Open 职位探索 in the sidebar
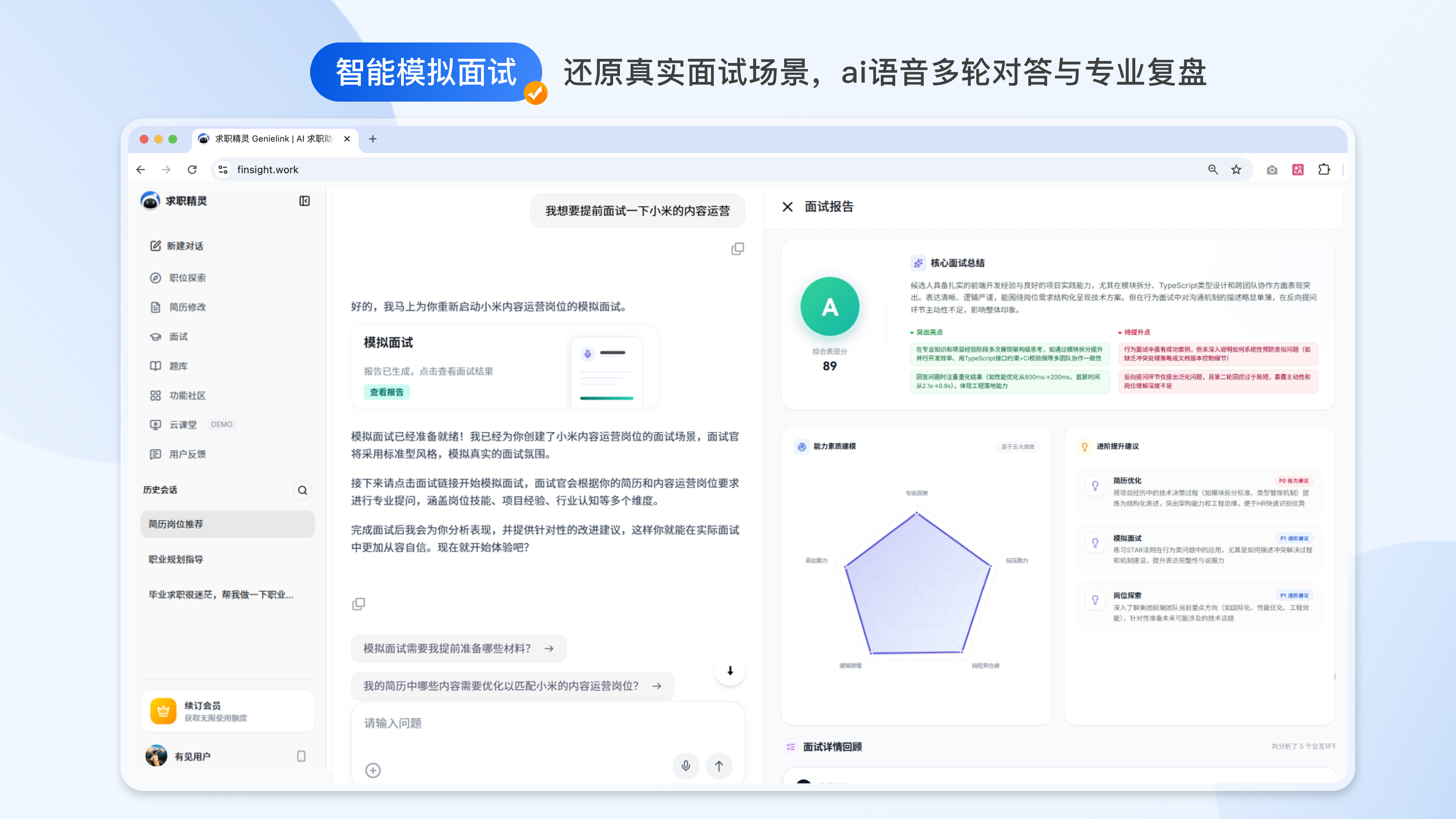 pos(177,278)
